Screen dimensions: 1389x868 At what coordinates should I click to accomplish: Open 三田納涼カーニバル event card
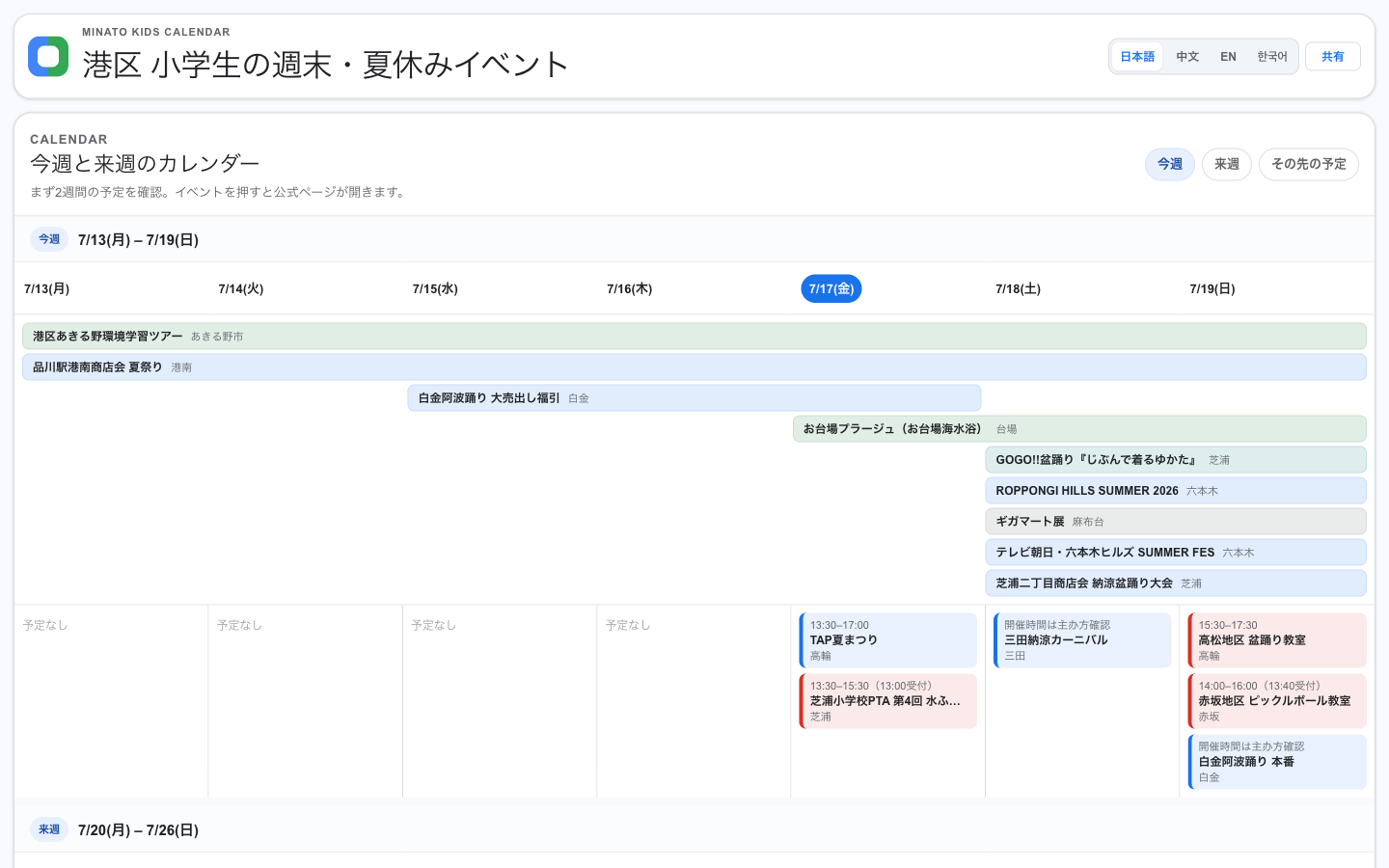point(1082,640)
